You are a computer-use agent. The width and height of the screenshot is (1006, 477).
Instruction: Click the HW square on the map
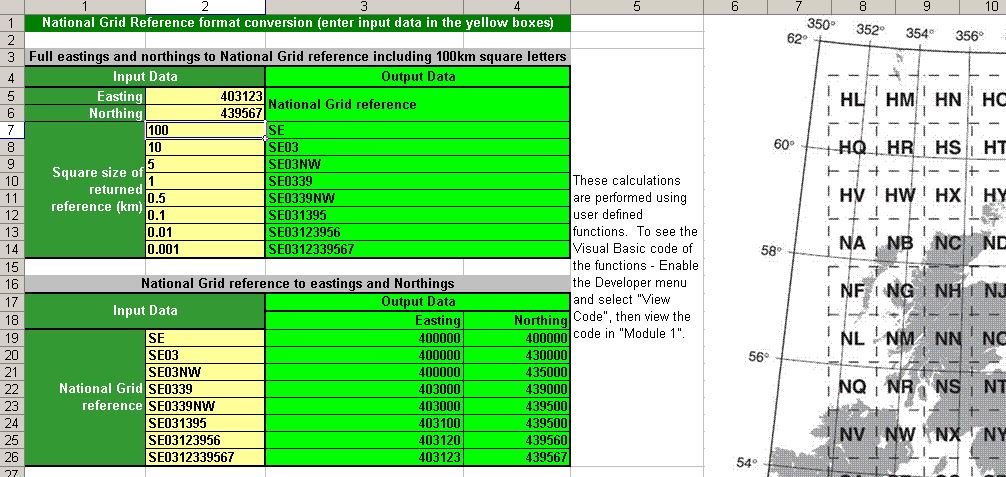point(900,195)
